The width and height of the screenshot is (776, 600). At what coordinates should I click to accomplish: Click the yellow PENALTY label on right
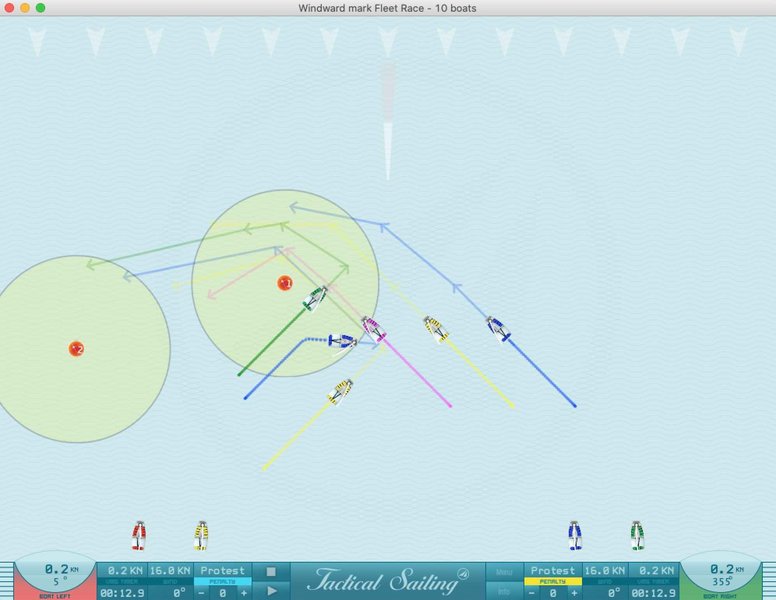coord(553,582)
